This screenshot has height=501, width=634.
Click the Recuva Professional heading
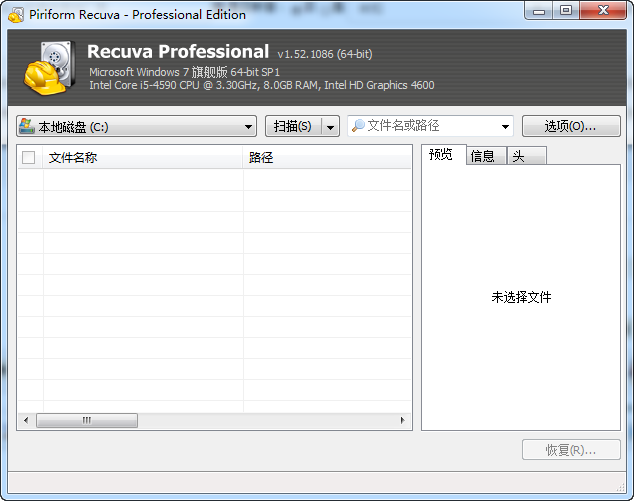(x=178, y=52)
